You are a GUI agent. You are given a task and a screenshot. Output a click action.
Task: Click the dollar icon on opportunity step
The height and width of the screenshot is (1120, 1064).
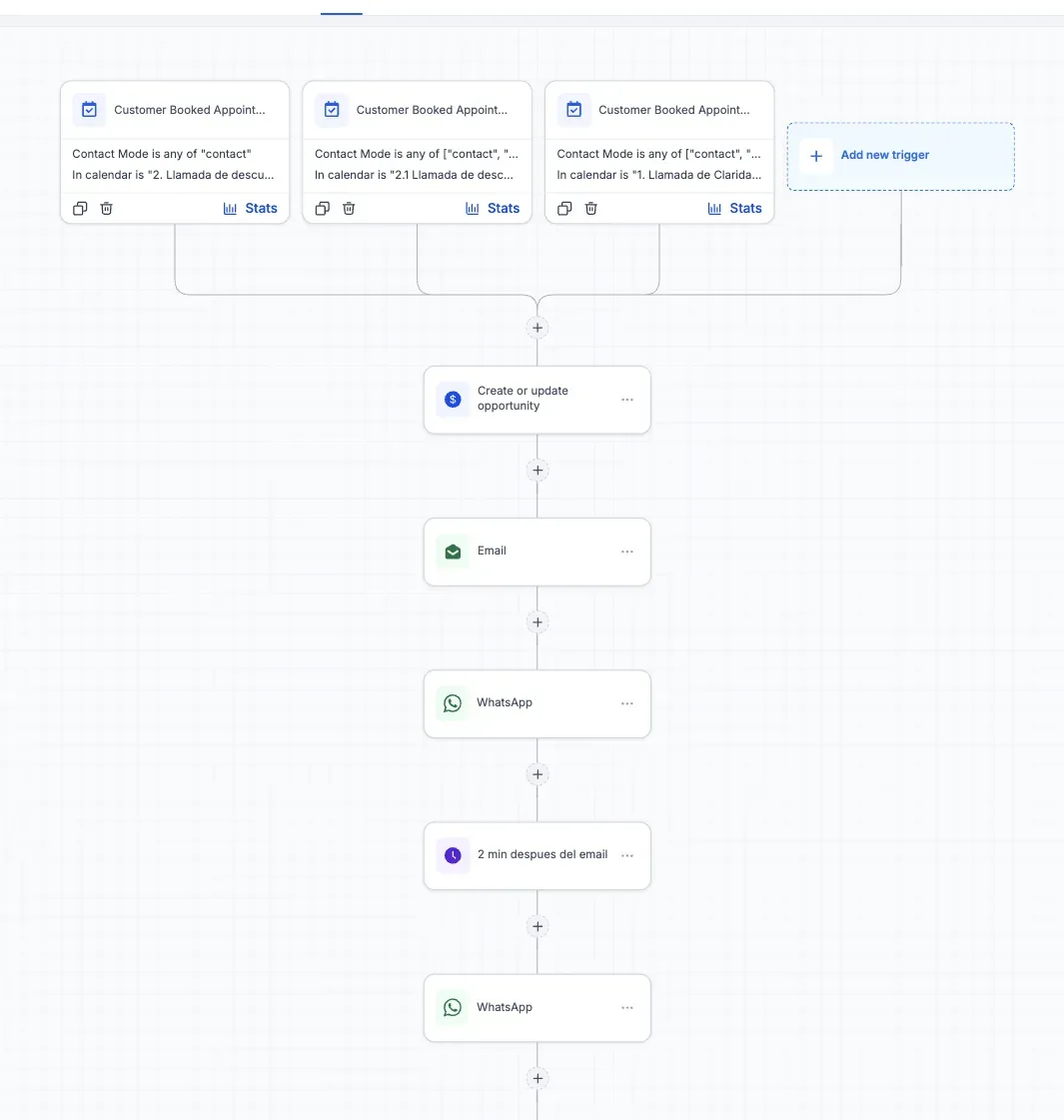[x=453, y=400]
